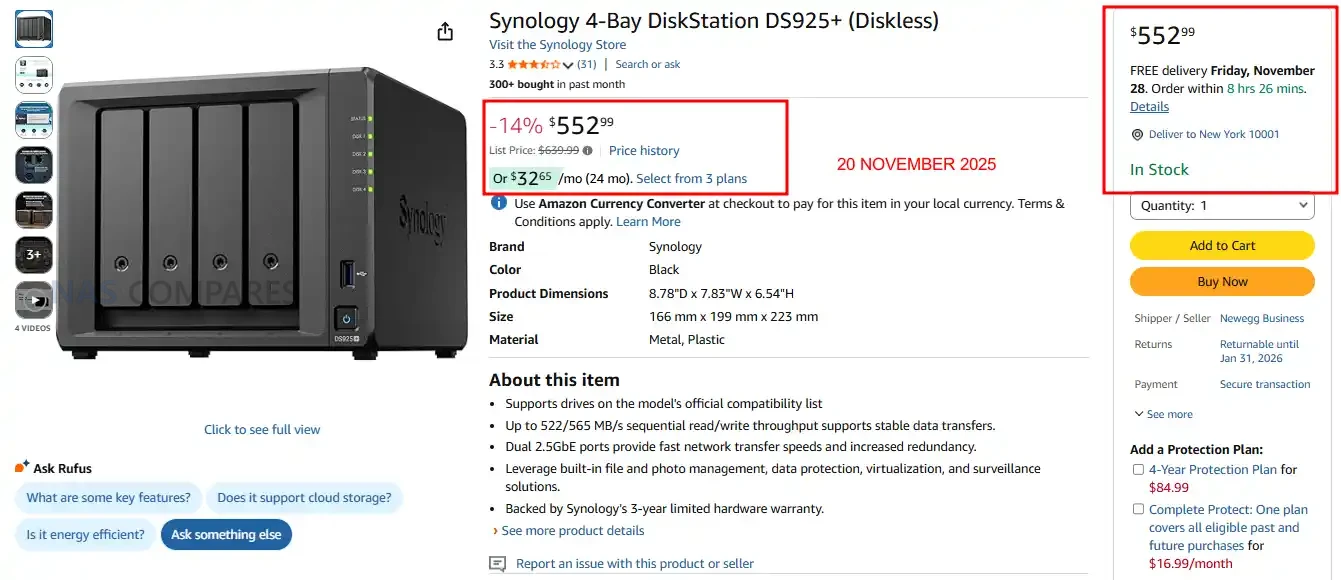Screen dimensions: 1341x580
Task: Click the report issue speech bubble icon
Action: (498, 564)
